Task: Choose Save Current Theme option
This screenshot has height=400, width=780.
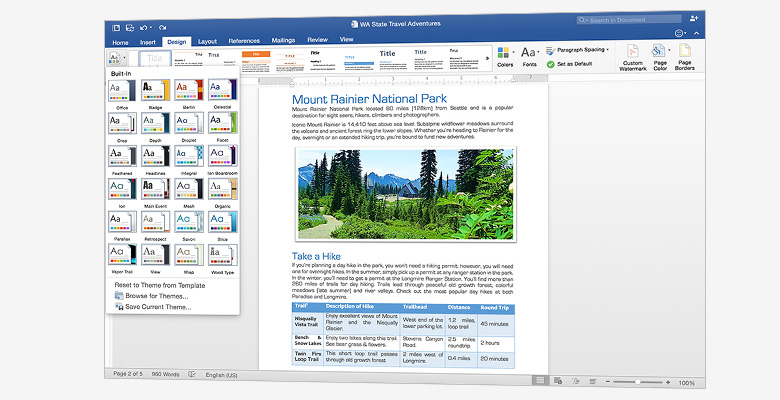Action: click(159, 307)
